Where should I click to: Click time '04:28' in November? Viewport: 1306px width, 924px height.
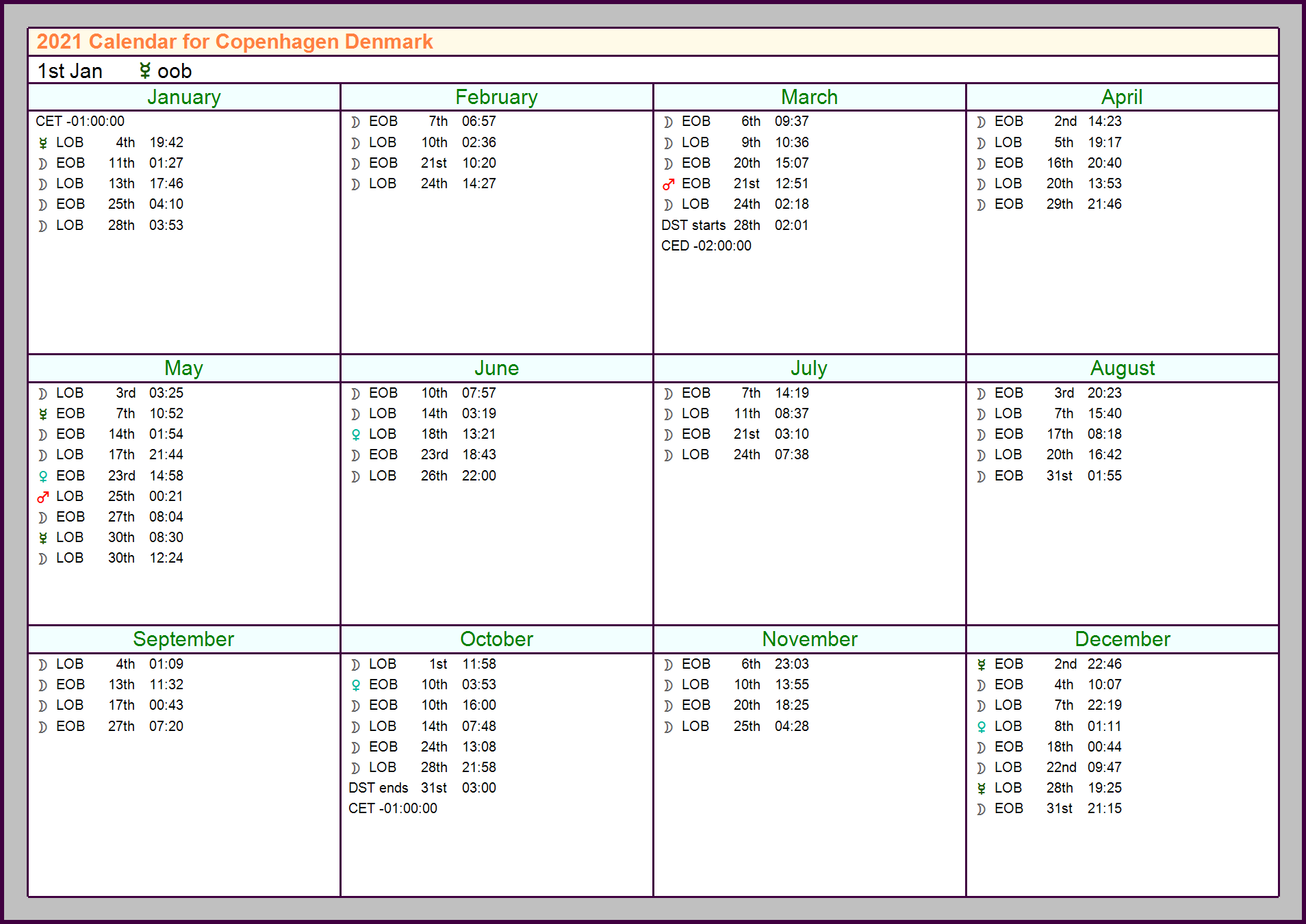(792, 726)
